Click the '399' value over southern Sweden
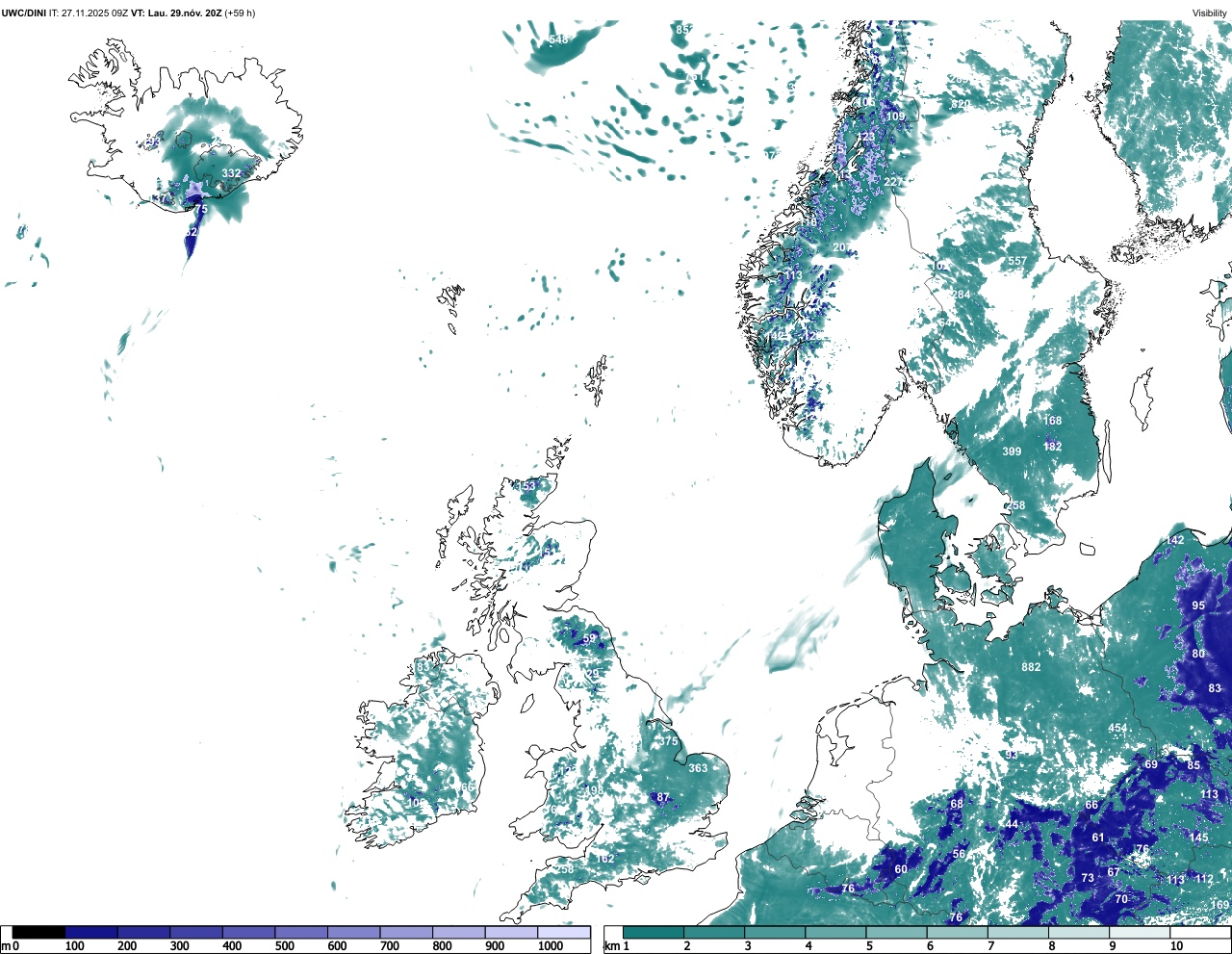The image size is (1232, 954). (1012, 451)
